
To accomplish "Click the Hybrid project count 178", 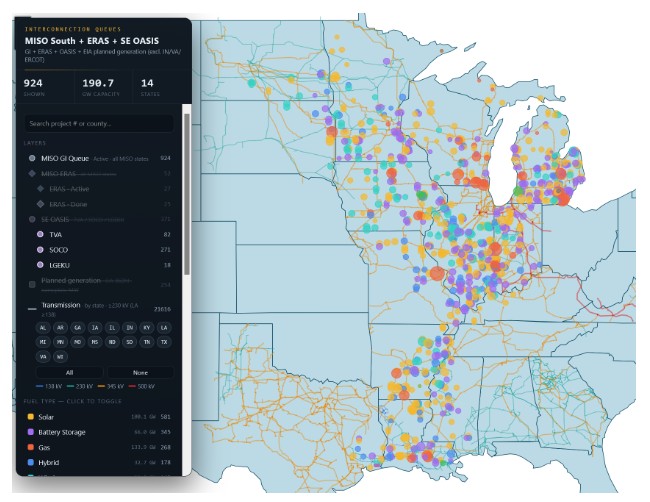I will pyautogui.click(x=165, y=463).
